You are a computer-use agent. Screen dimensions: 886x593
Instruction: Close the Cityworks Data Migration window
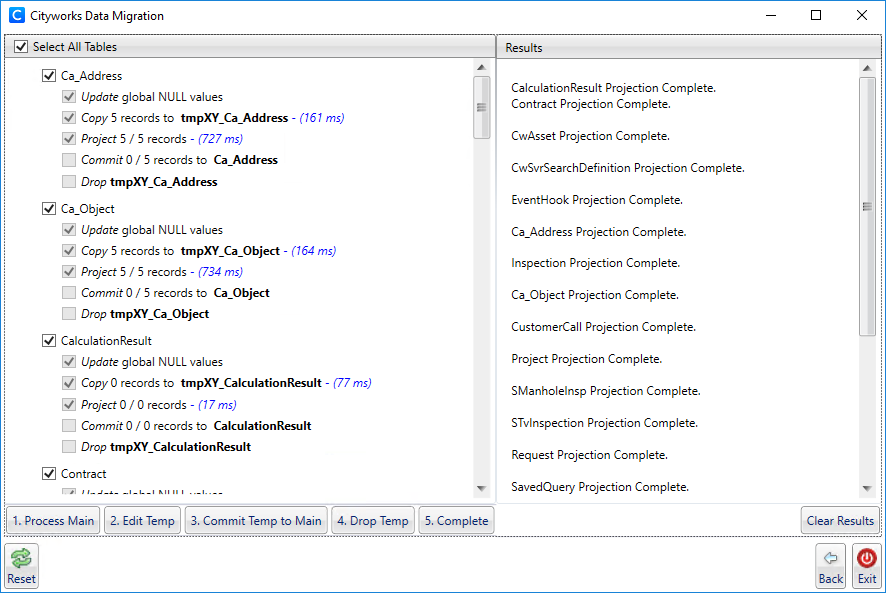pos(862,15)
